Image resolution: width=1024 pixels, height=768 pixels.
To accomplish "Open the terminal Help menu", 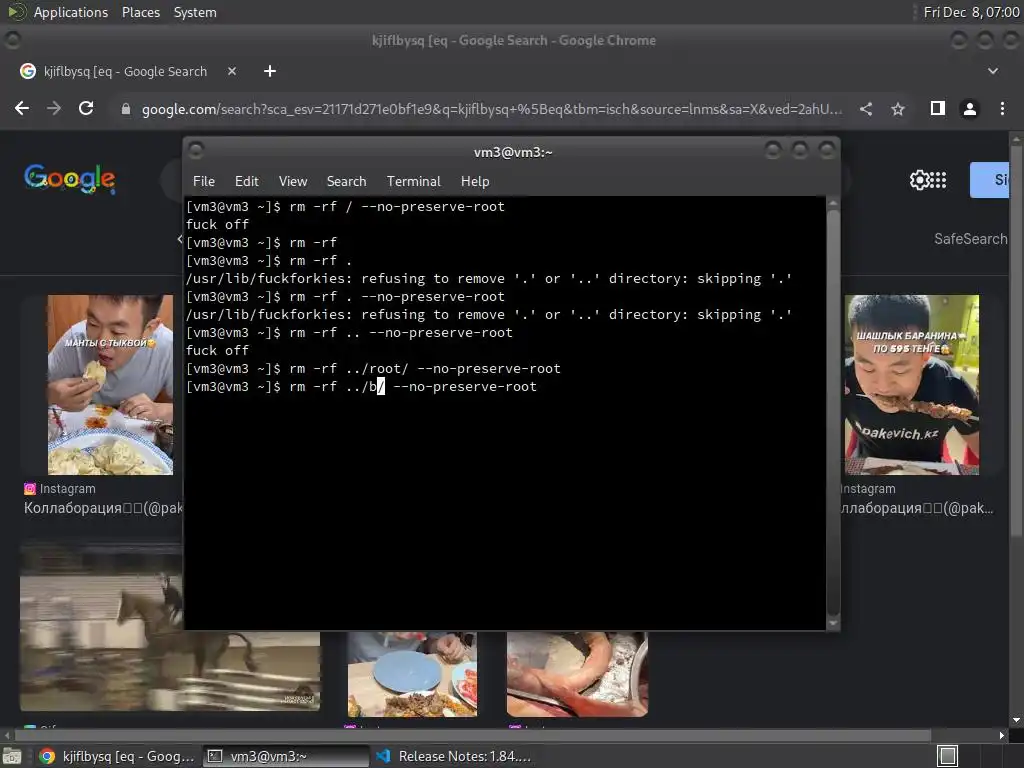I will click(x=475, y=182).
